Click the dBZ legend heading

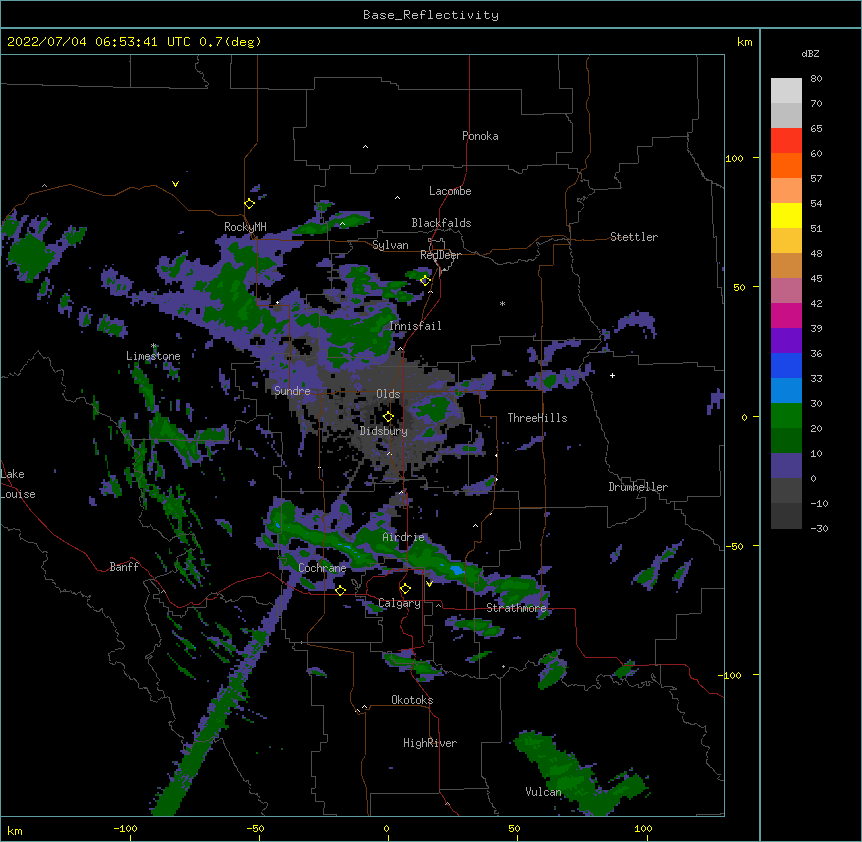[x=810, y=54]
